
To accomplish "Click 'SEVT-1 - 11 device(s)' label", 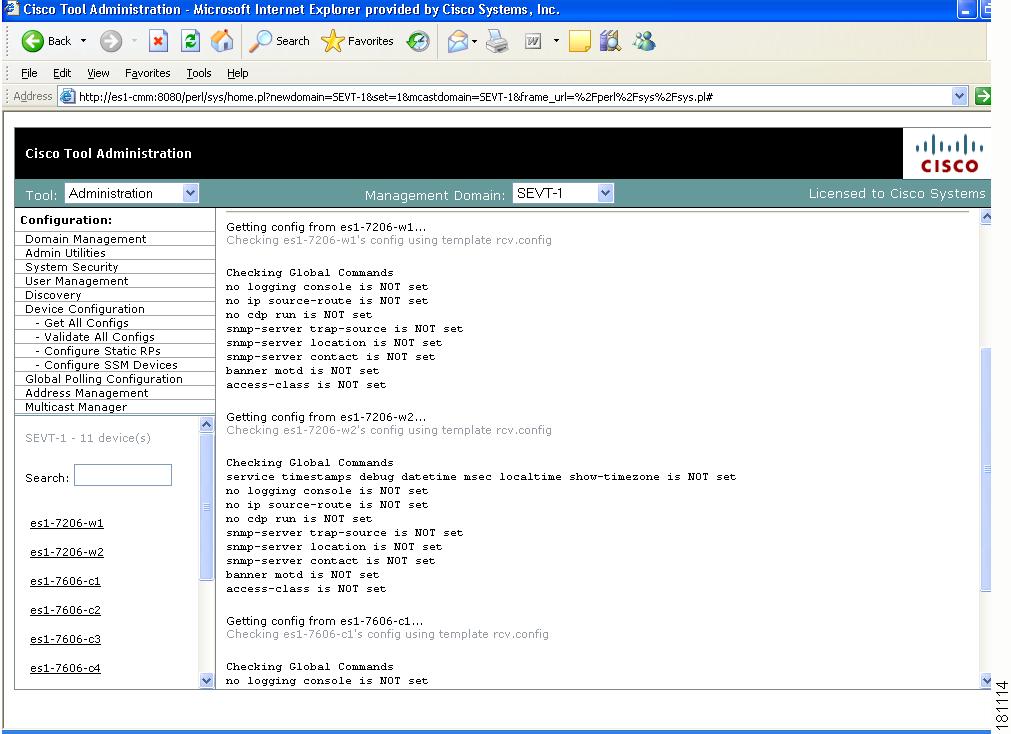I will (x=88, y=438).
